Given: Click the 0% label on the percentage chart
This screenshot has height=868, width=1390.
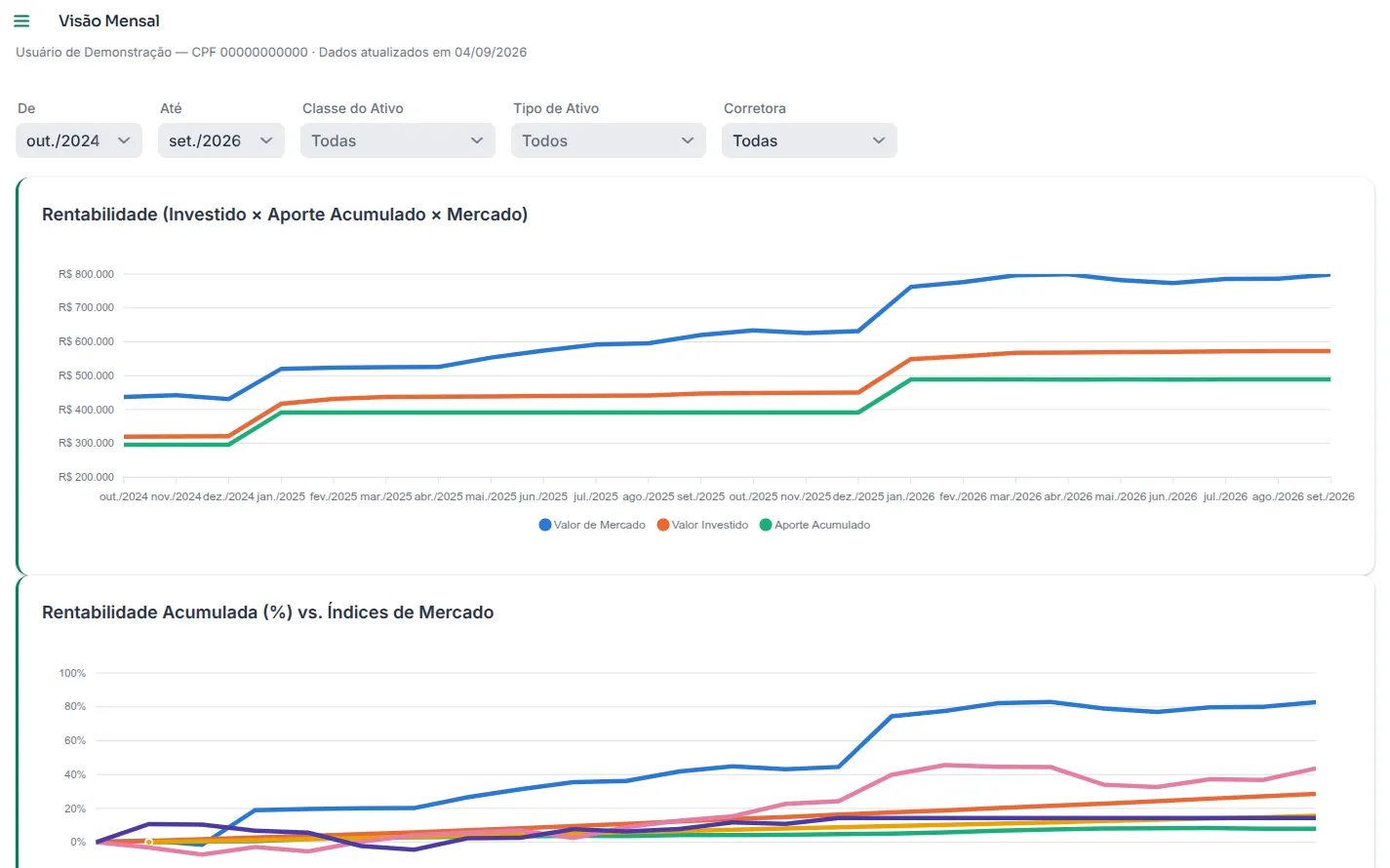Looking at the screenshot, I should (78, 842).
